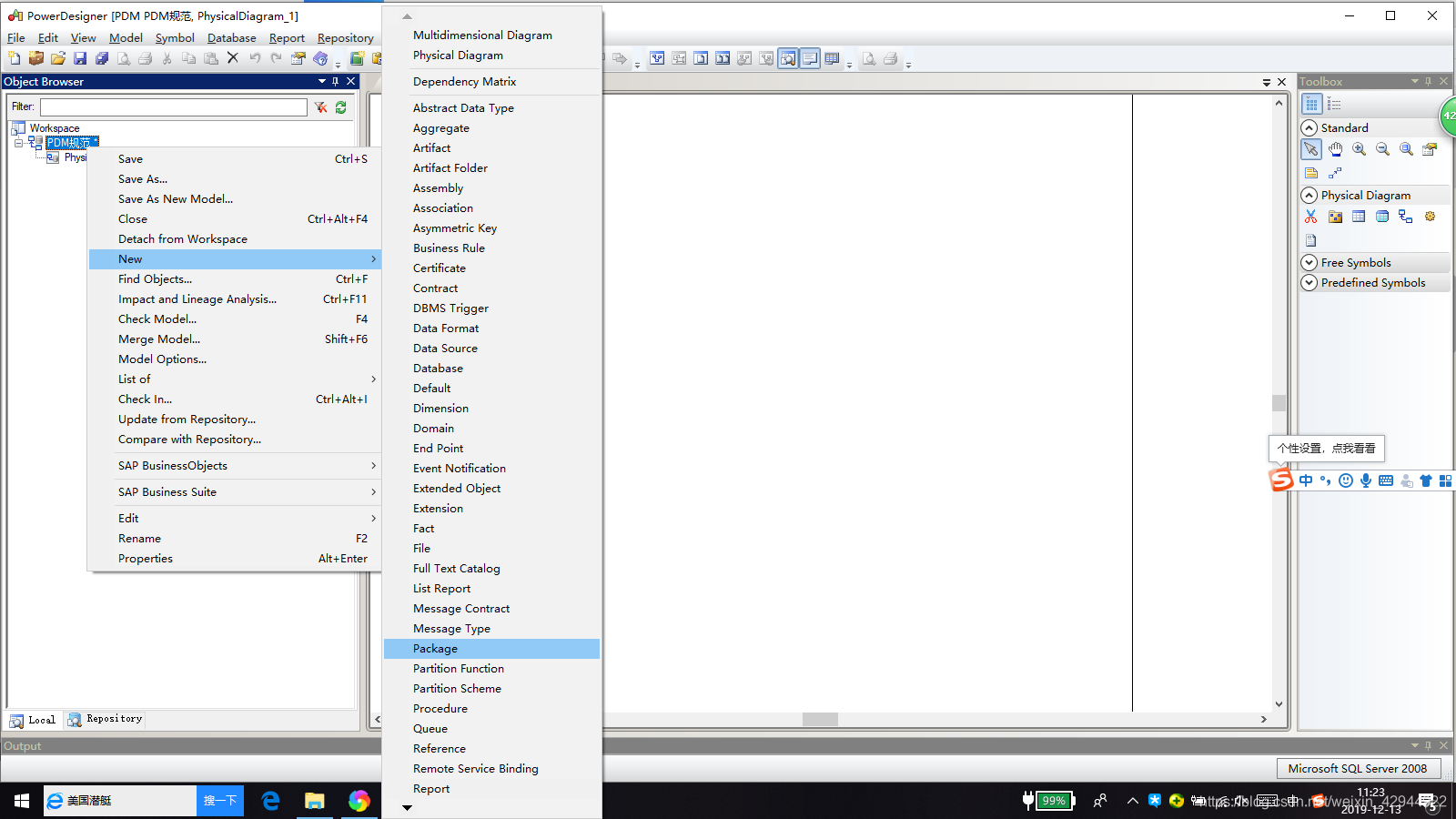
Task: Click the diagram vertical scrollbar thumb
Action: (1279, 402)
